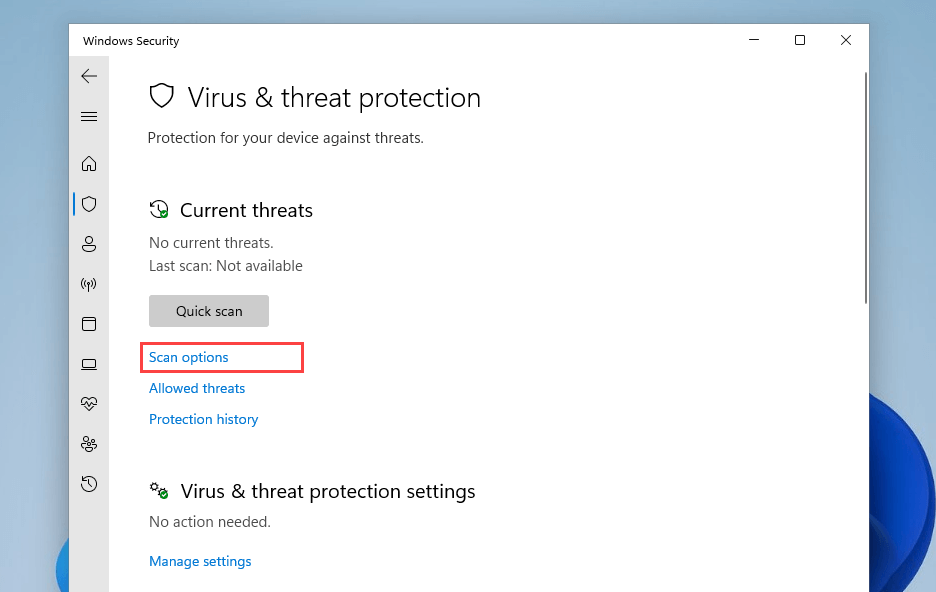Open Protection history sidebar icon

coord(89,484)
